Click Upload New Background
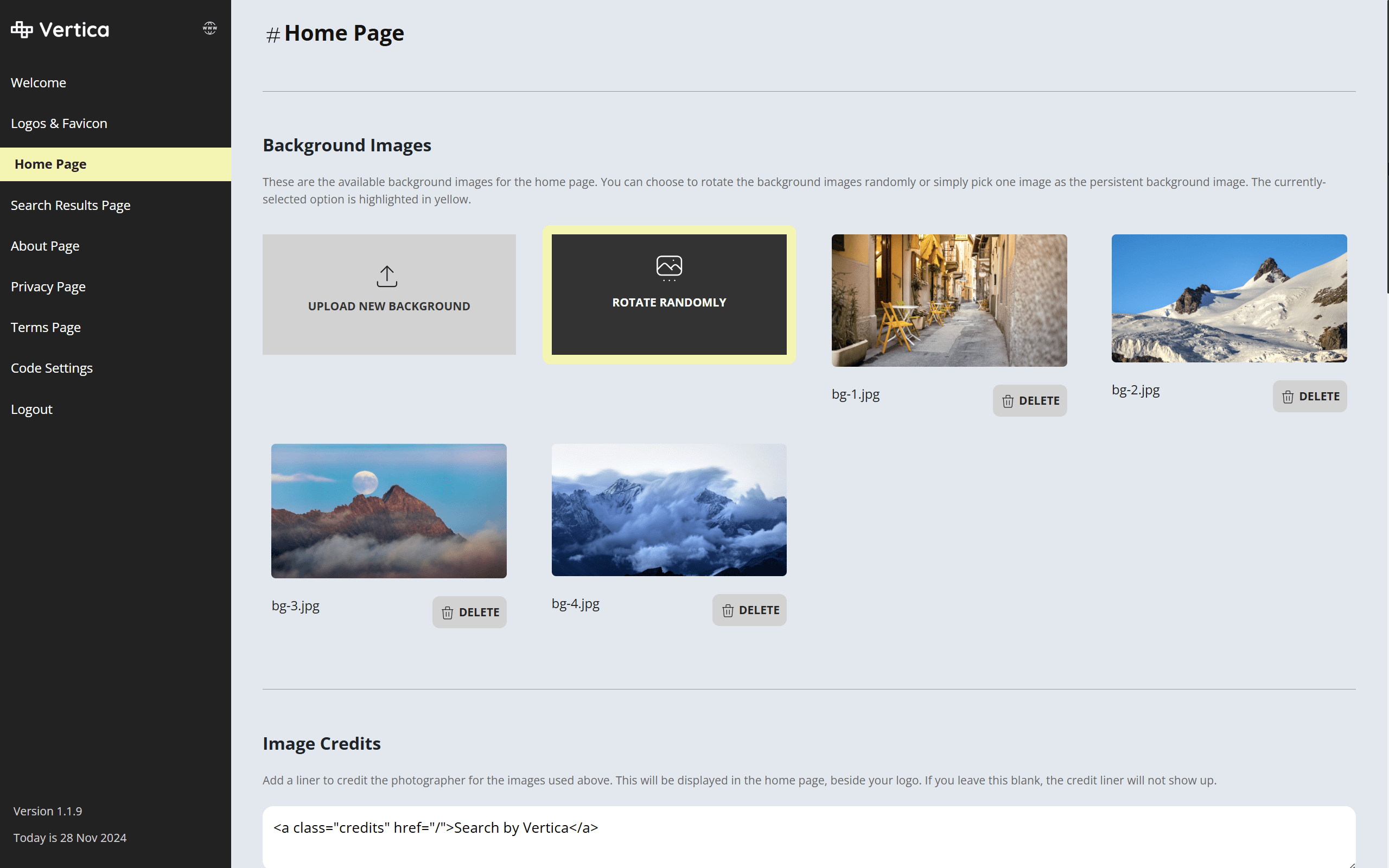Image resolution: width=1389 pixels, height=868 pixels. pos(388,295)
